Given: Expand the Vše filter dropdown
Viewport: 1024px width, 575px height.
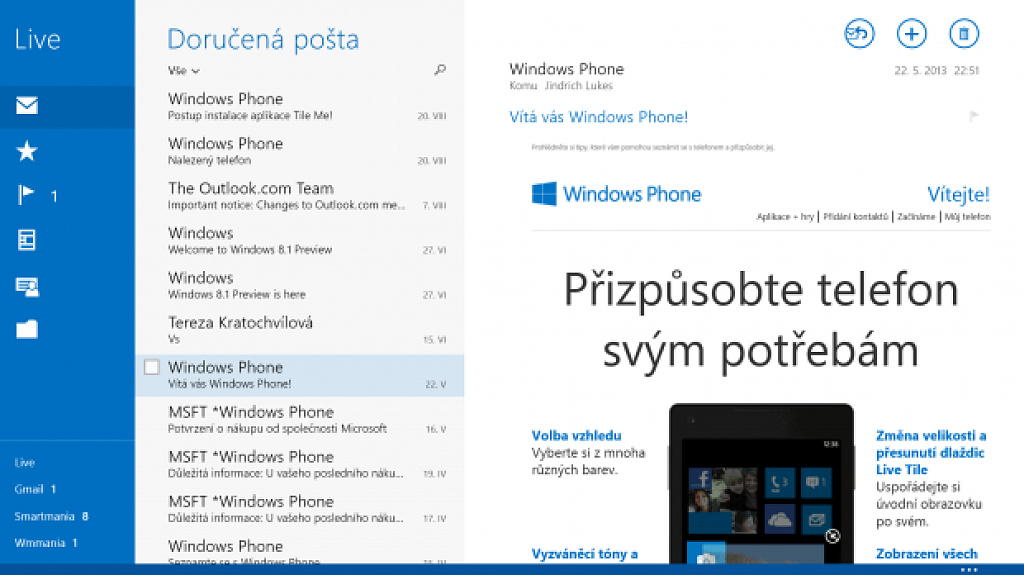Looking at the screenshot, I should [x=184, y=71].
